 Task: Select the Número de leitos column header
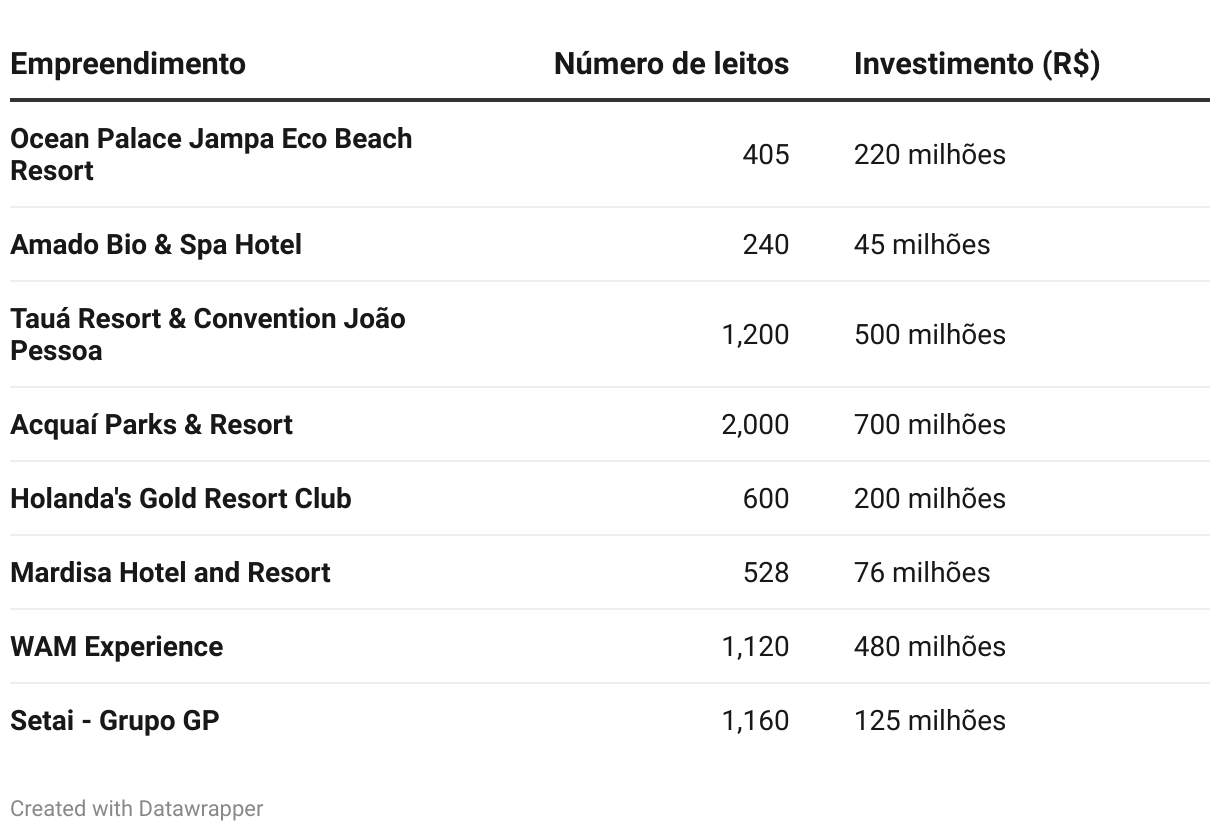671,64
